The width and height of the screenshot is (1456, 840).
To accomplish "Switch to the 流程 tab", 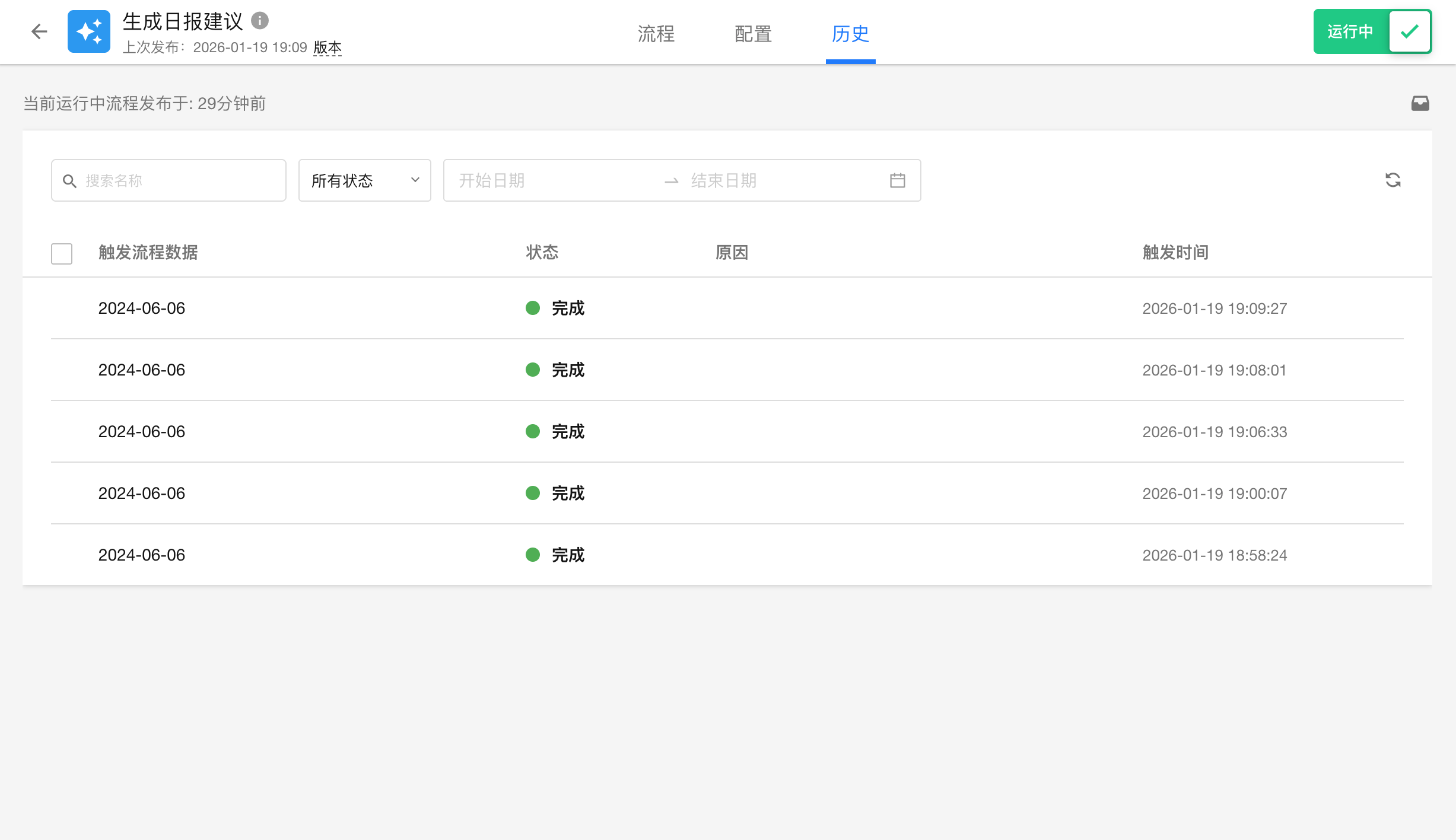I will click(656, 34).
